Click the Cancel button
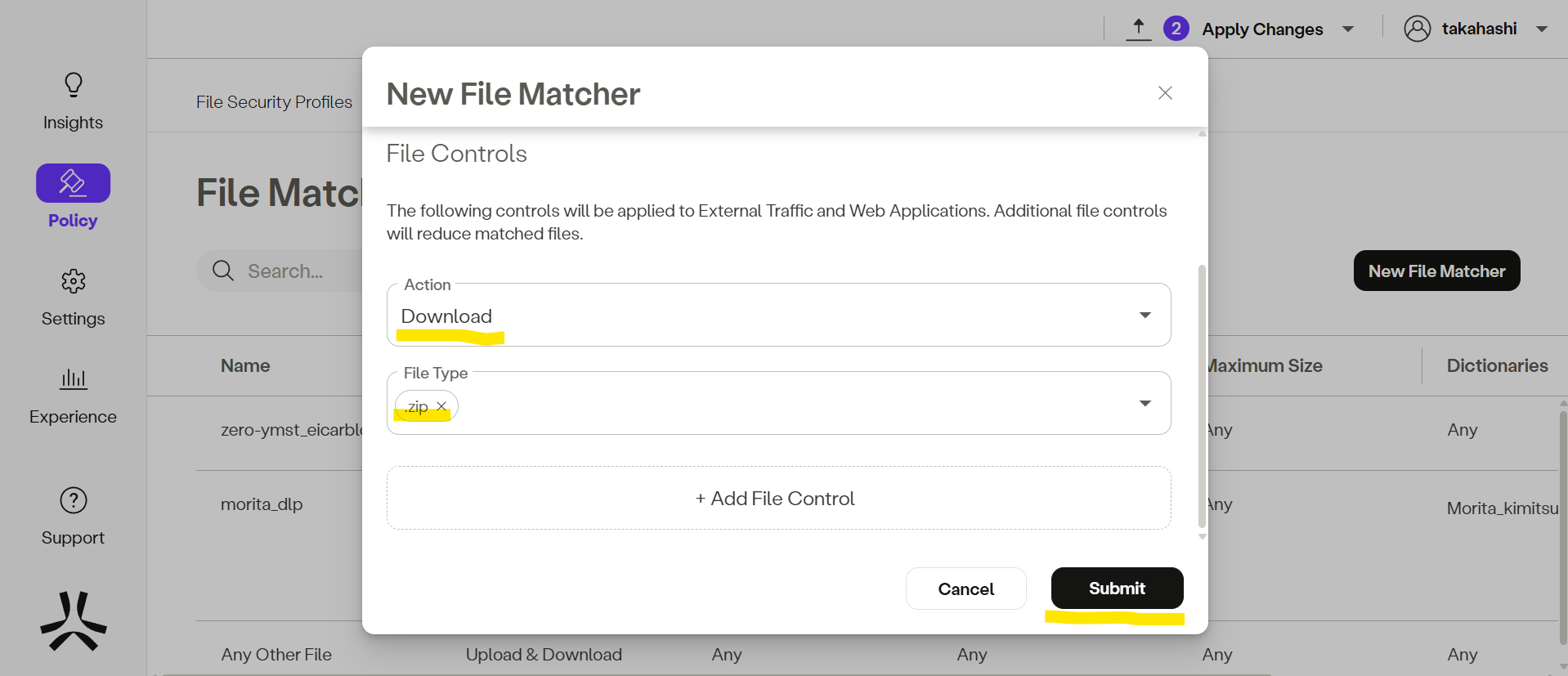Screen dimensions: 1568x676 pos(965,589)
